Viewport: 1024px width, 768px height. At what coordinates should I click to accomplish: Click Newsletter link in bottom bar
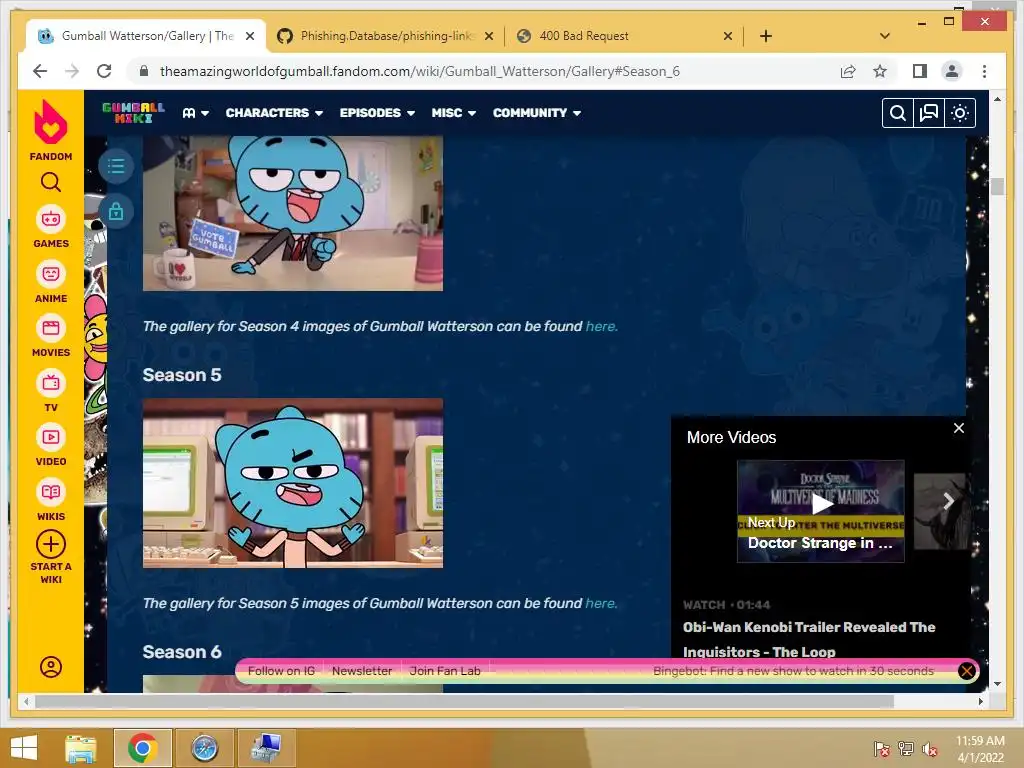pyautogui.click(x=362, y=671)
